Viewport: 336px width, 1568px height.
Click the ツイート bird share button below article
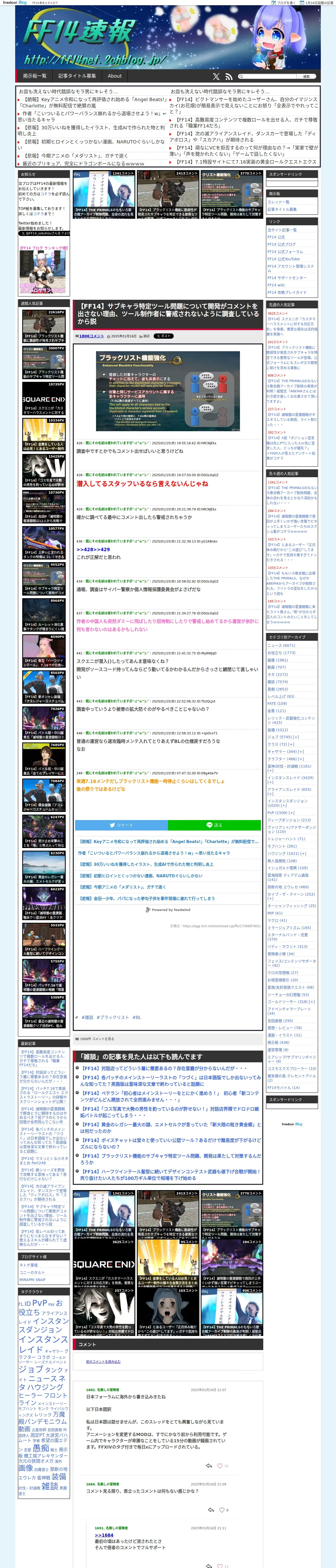tap(121, 825)
